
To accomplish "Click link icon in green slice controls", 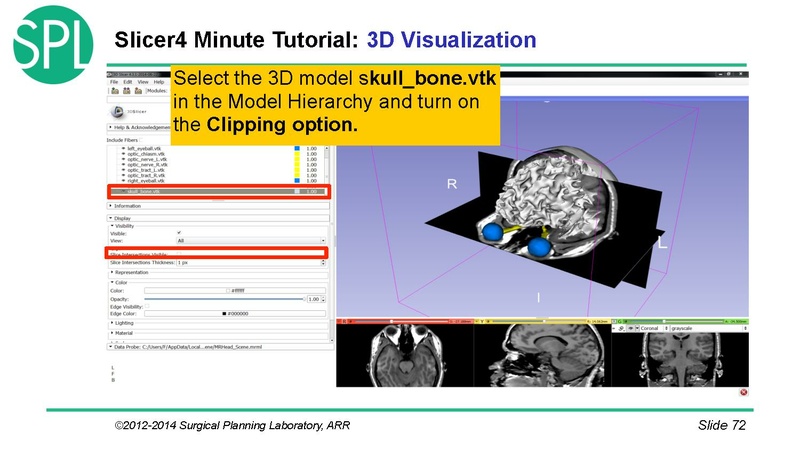I will click(621, 329).
